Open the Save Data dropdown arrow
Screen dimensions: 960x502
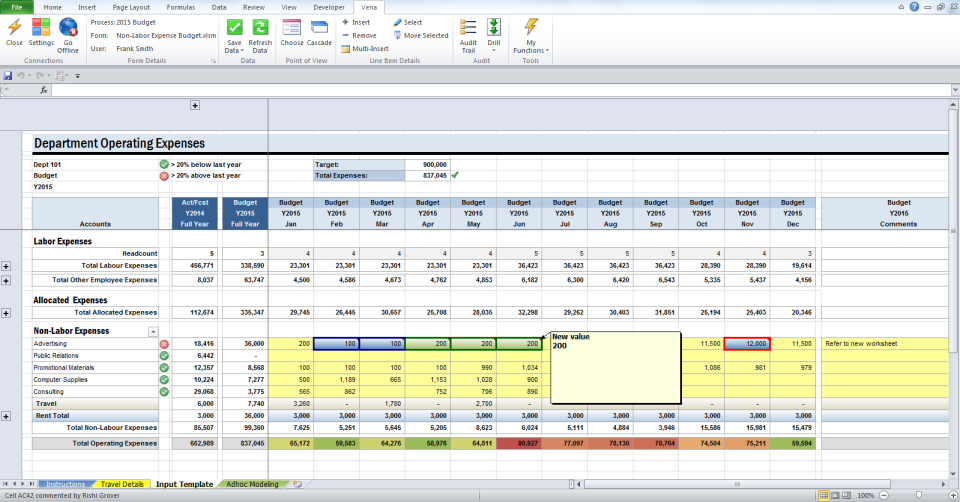(x=242, y=51)
